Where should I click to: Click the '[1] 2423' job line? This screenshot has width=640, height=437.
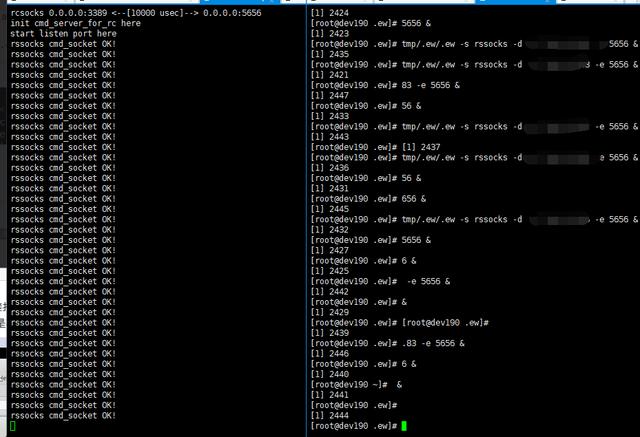(x=330, y=33)
